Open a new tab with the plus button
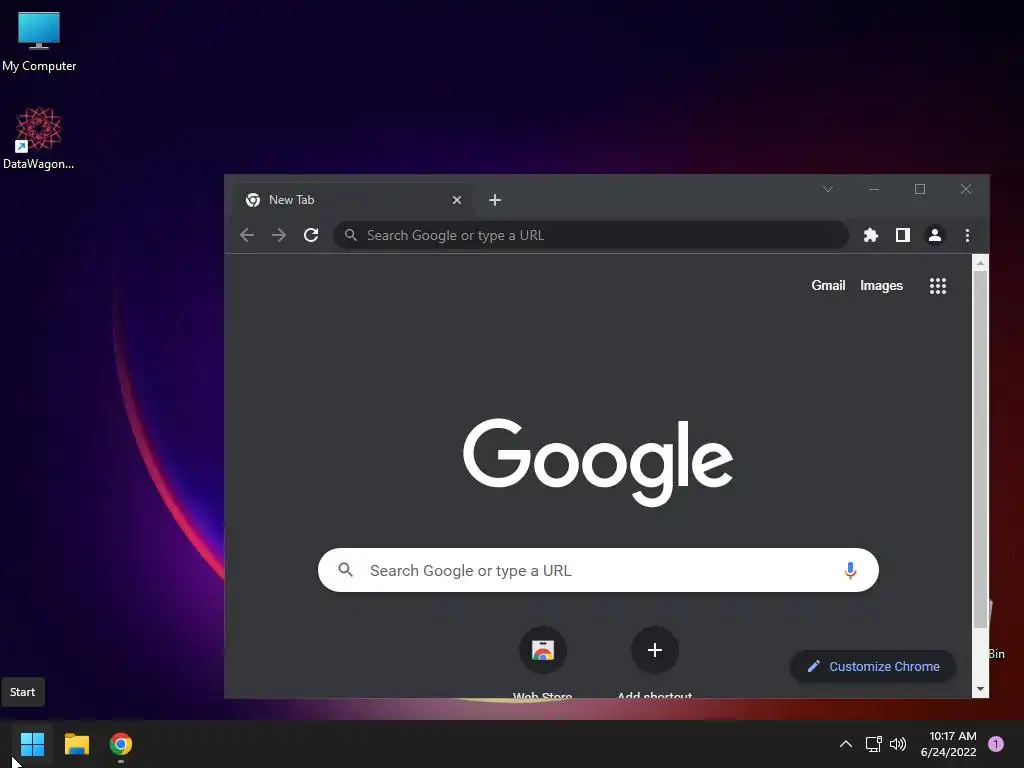The height and width of the screenshot is (768, 1024). coord(495,200)
